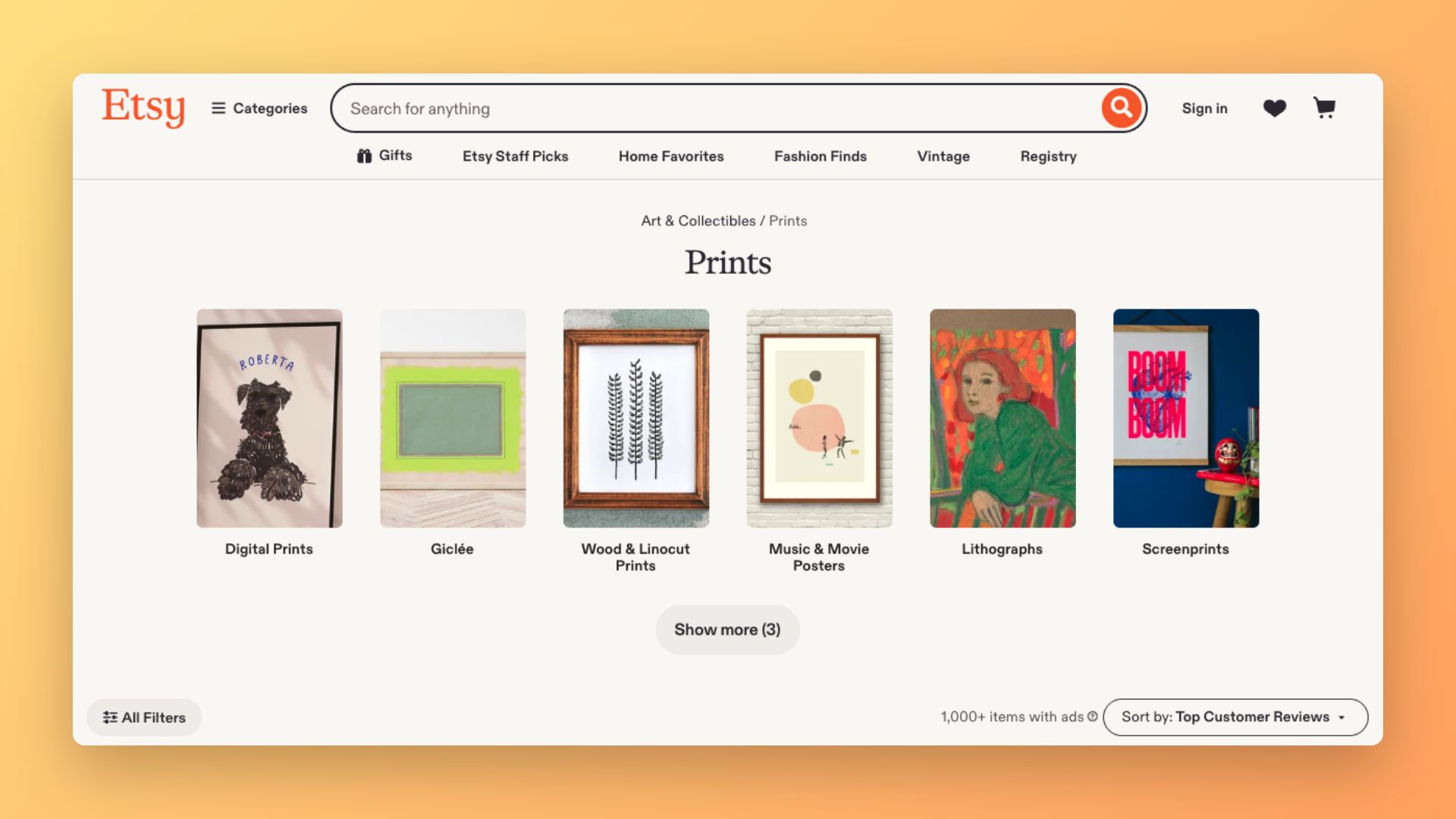Click the Screenprints label
This screenshot has width=1456, height=819.
pyautogui.click(x=1186, y=549)
